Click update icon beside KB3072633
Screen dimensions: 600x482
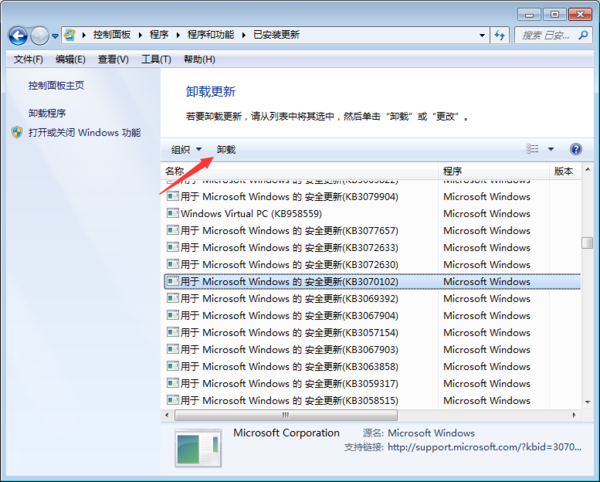[x=173, y=247]
